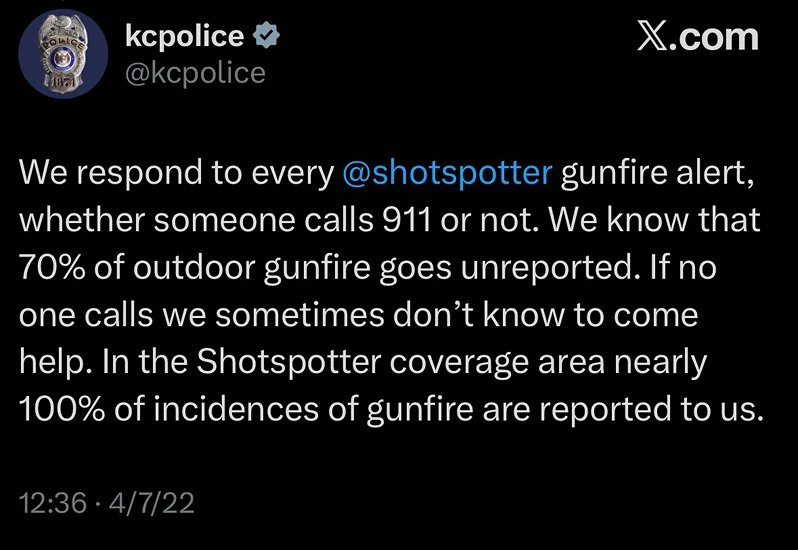Click the phrase "know to come"

click(x=608, y=314)
